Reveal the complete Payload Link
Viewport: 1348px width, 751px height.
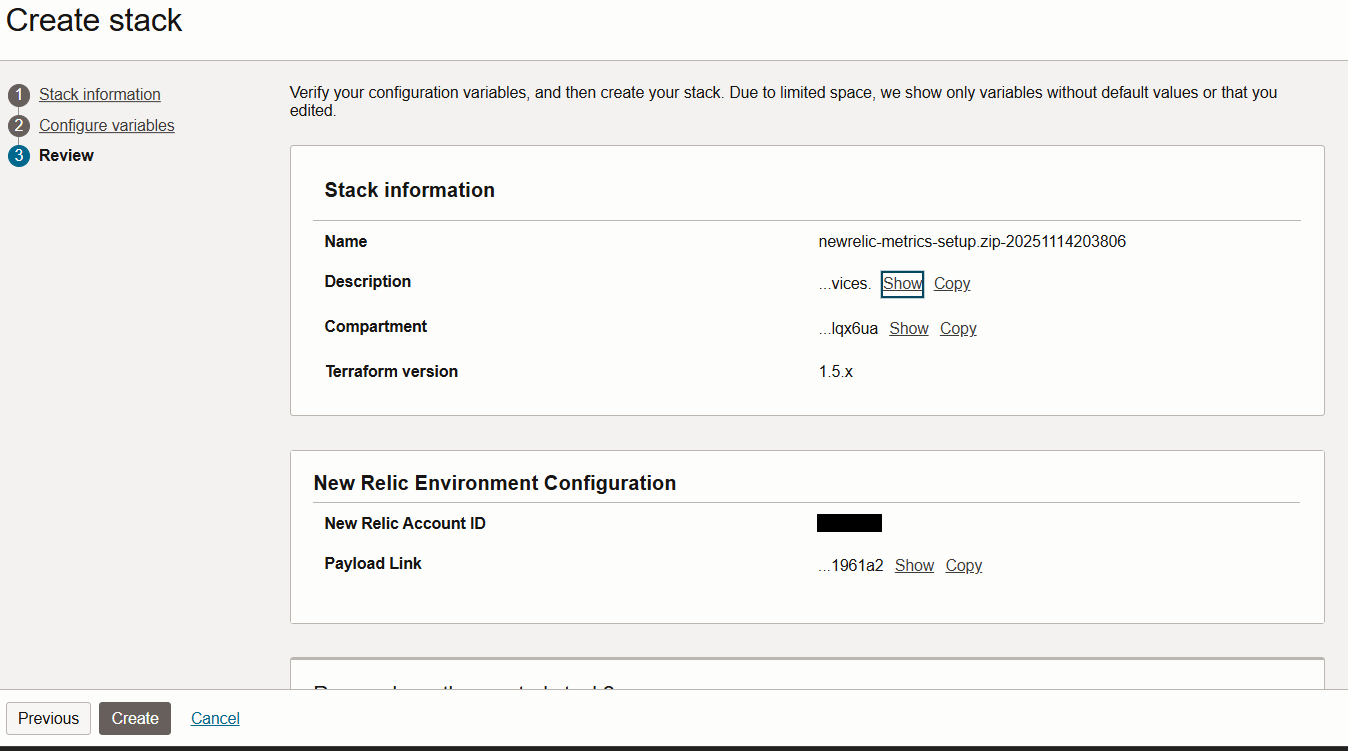pos(914,565)
